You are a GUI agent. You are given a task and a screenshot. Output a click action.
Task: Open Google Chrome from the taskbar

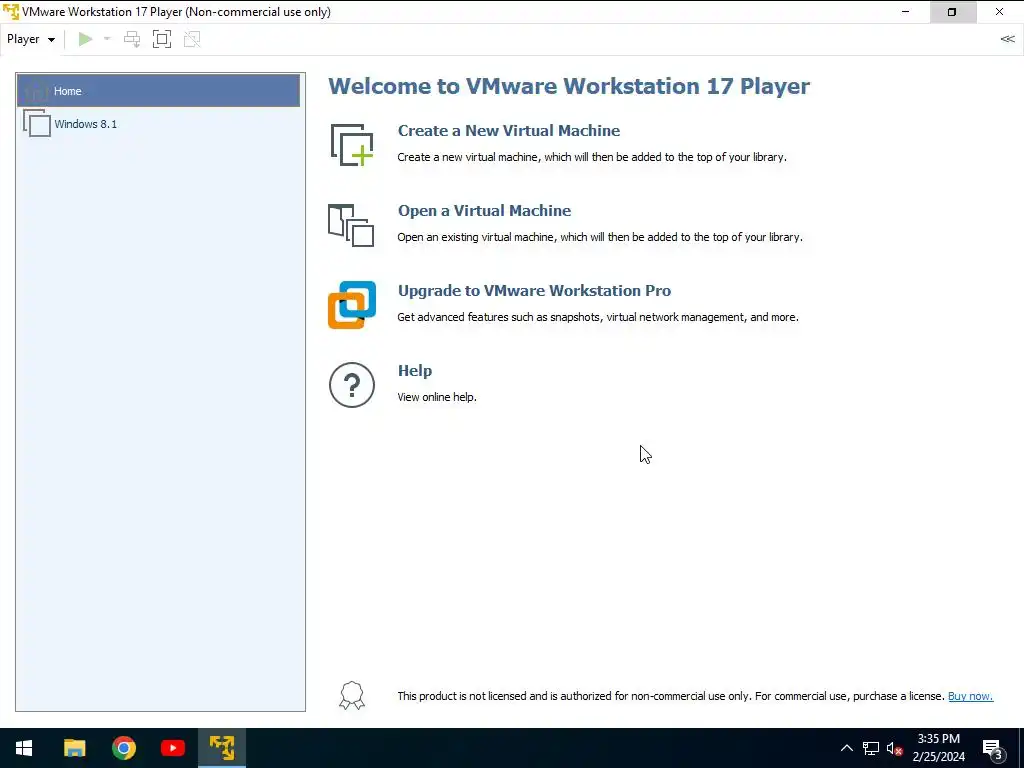tap(123, 748)
